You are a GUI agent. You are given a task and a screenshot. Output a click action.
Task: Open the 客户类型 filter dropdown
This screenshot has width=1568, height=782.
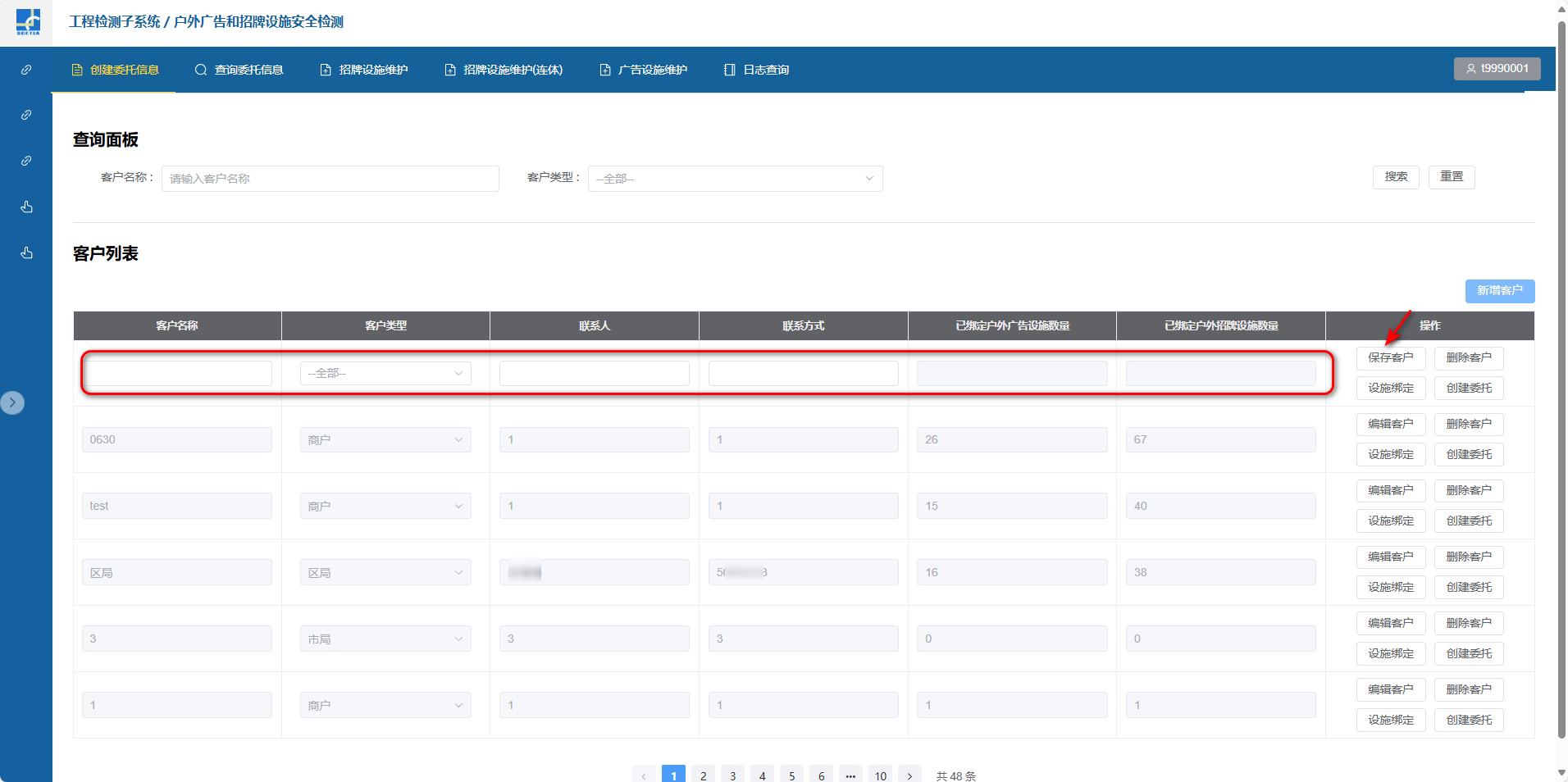(735, 179)
